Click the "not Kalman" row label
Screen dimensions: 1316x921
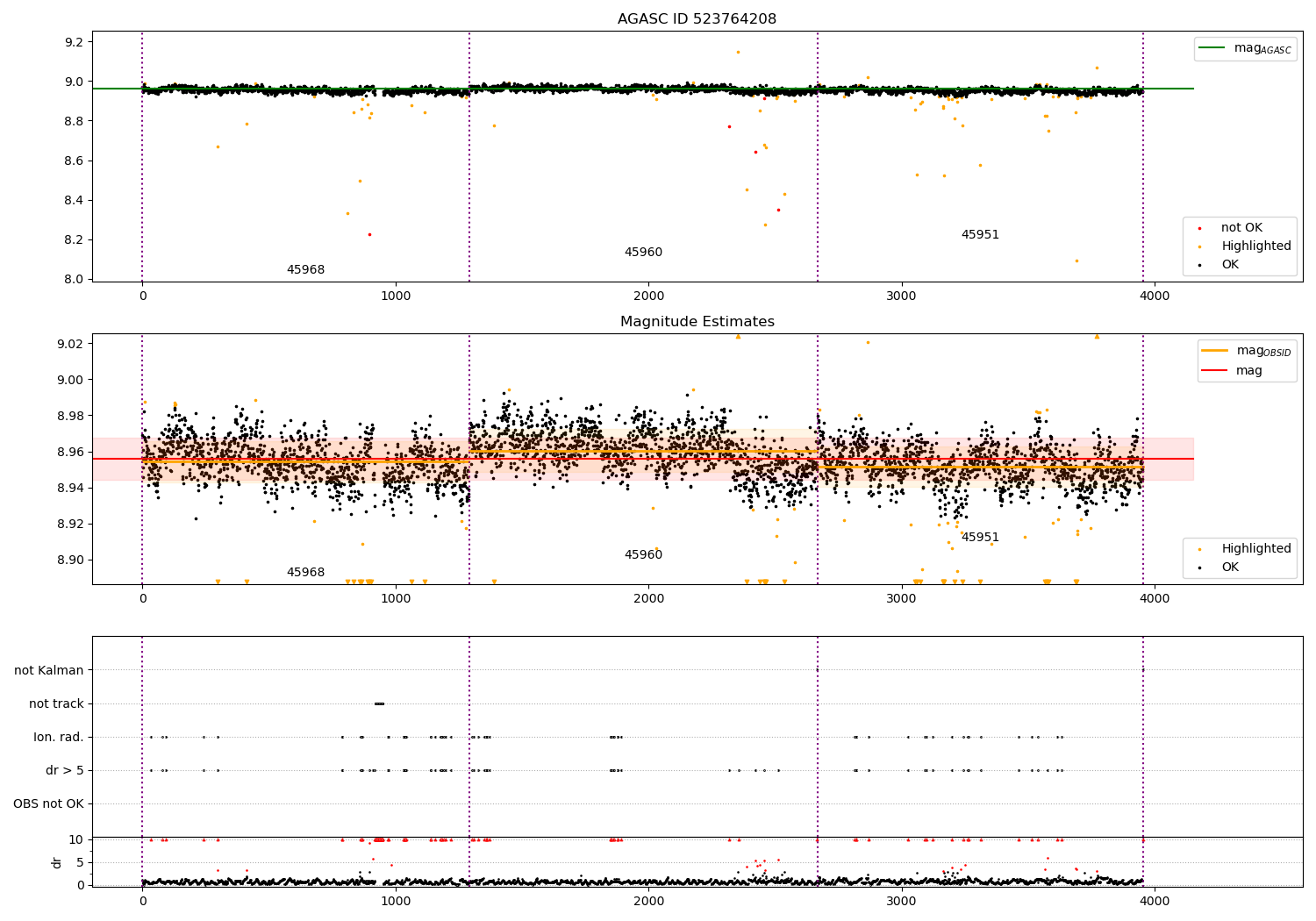tap(49, 671)
